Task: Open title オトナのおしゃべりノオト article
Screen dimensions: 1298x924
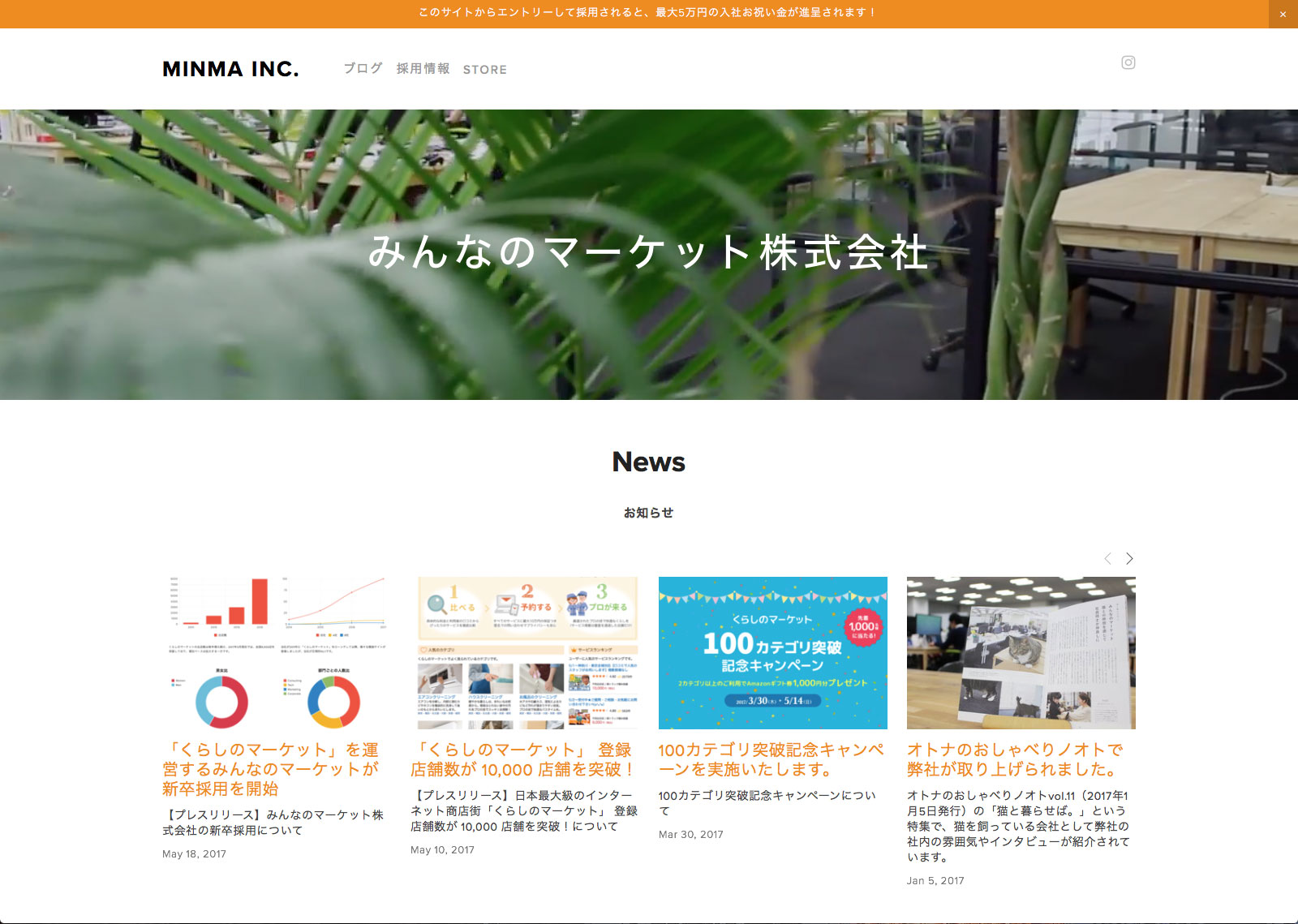Action: click(x=1016, y=759)
